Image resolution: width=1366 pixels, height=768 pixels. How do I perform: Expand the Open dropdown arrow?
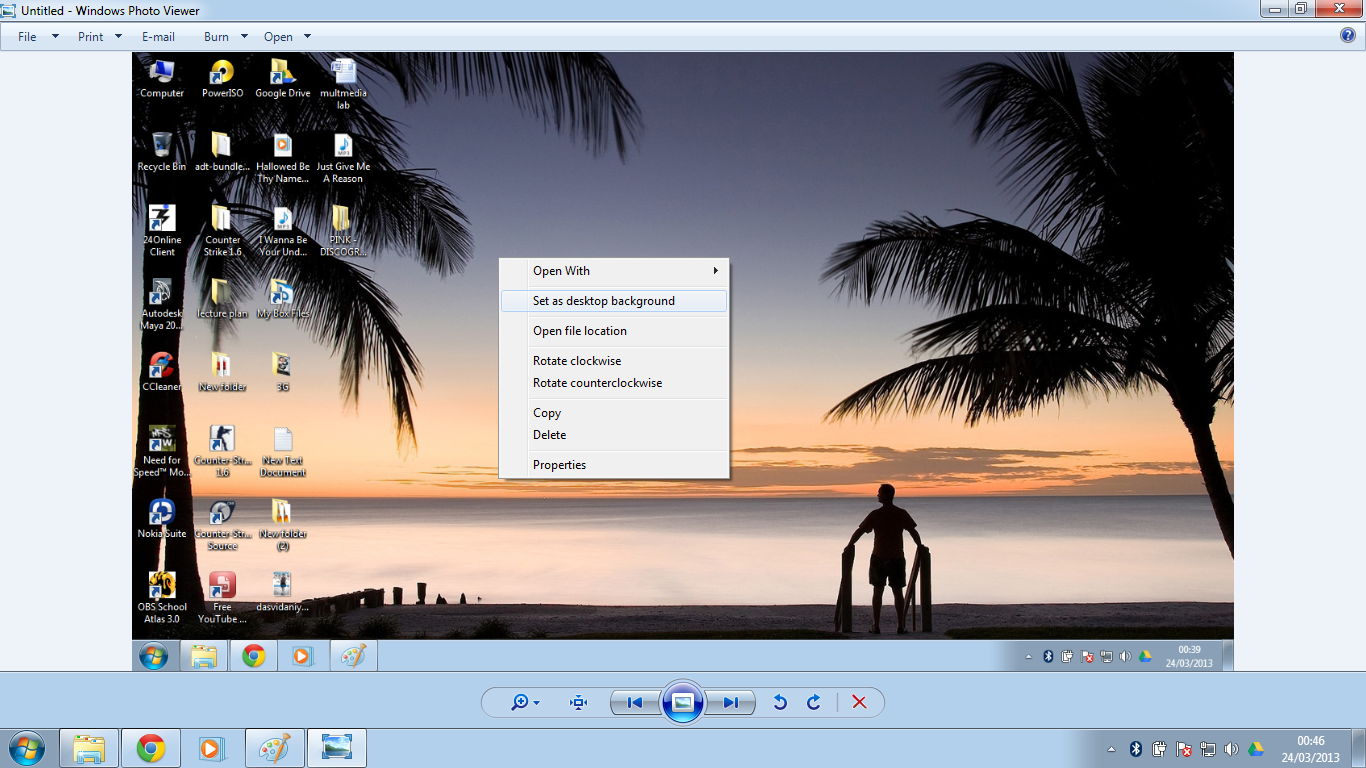click(307, 37)
